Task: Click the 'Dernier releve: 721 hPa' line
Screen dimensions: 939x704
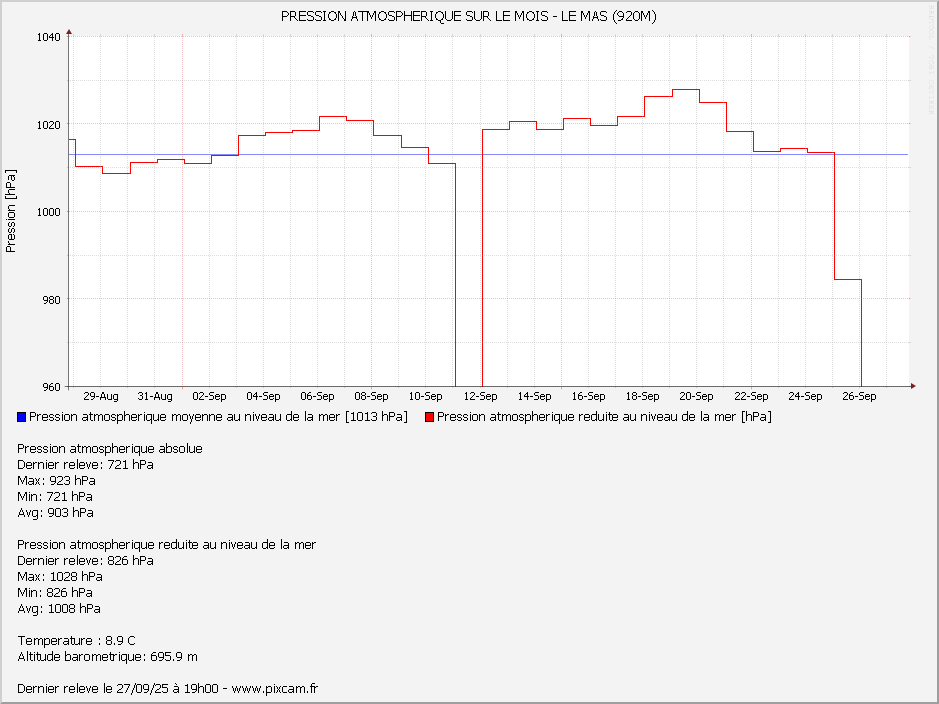Action: click(x=85, y=465)
